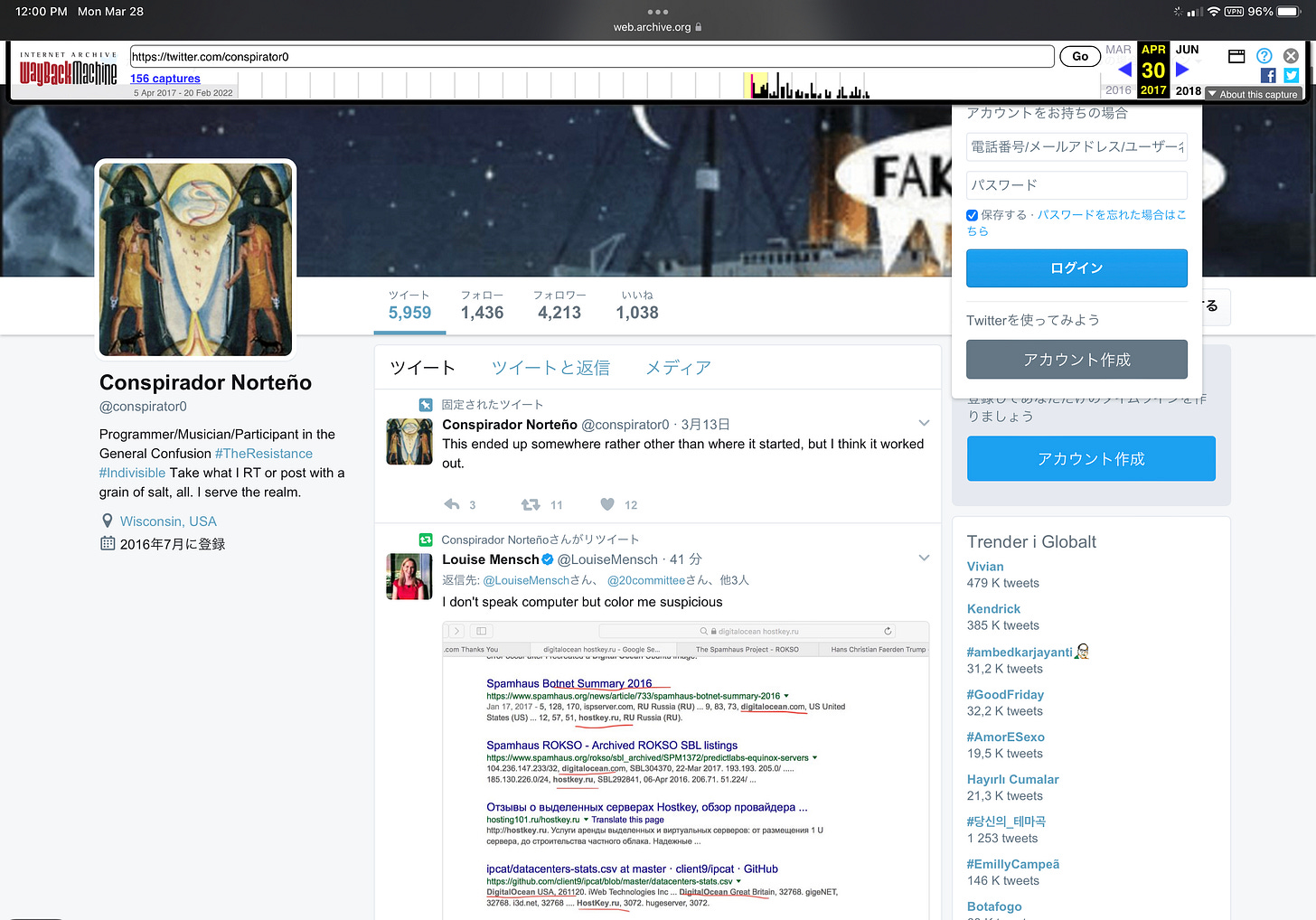This screenshot has height=920, width=1316.
Task: Open the Wayback toolbar window icon
Action: [1236, 56]
